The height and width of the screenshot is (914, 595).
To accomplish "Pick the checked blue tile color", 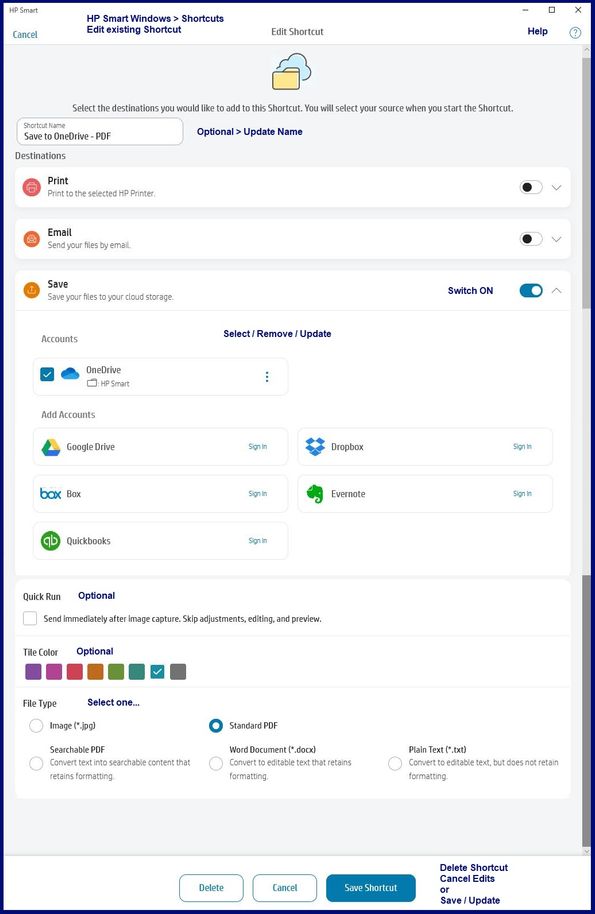I will (x=157, y=672).
